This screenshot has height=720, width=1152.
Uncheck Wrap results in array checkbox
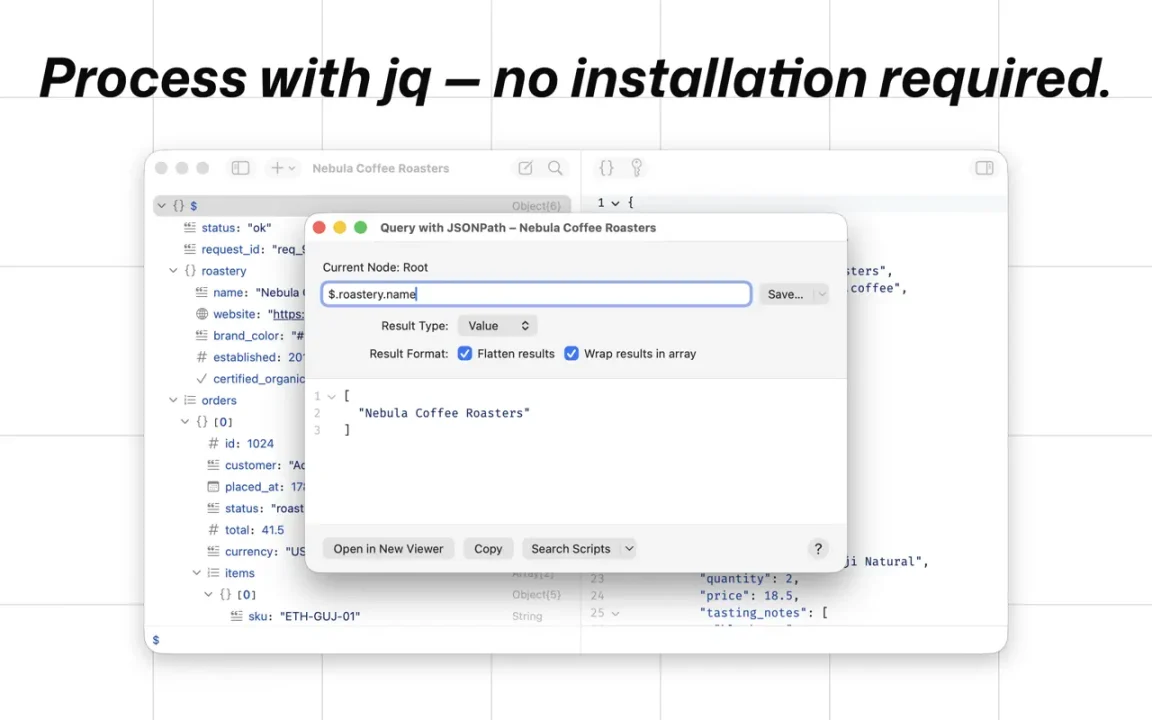[x=571, y=353]
